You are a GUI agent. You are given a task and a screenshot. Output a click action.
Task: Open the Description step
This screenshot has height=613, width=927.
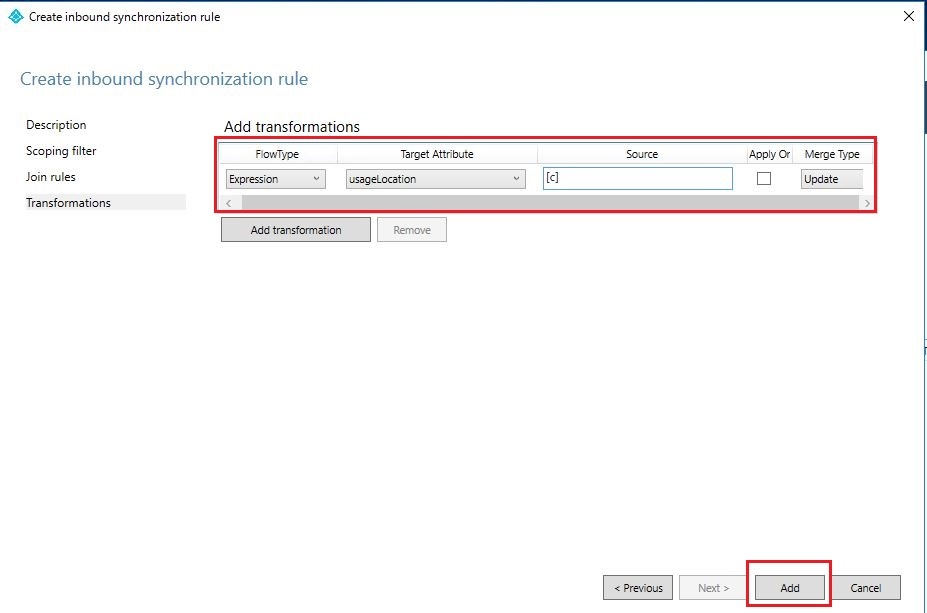56,125
